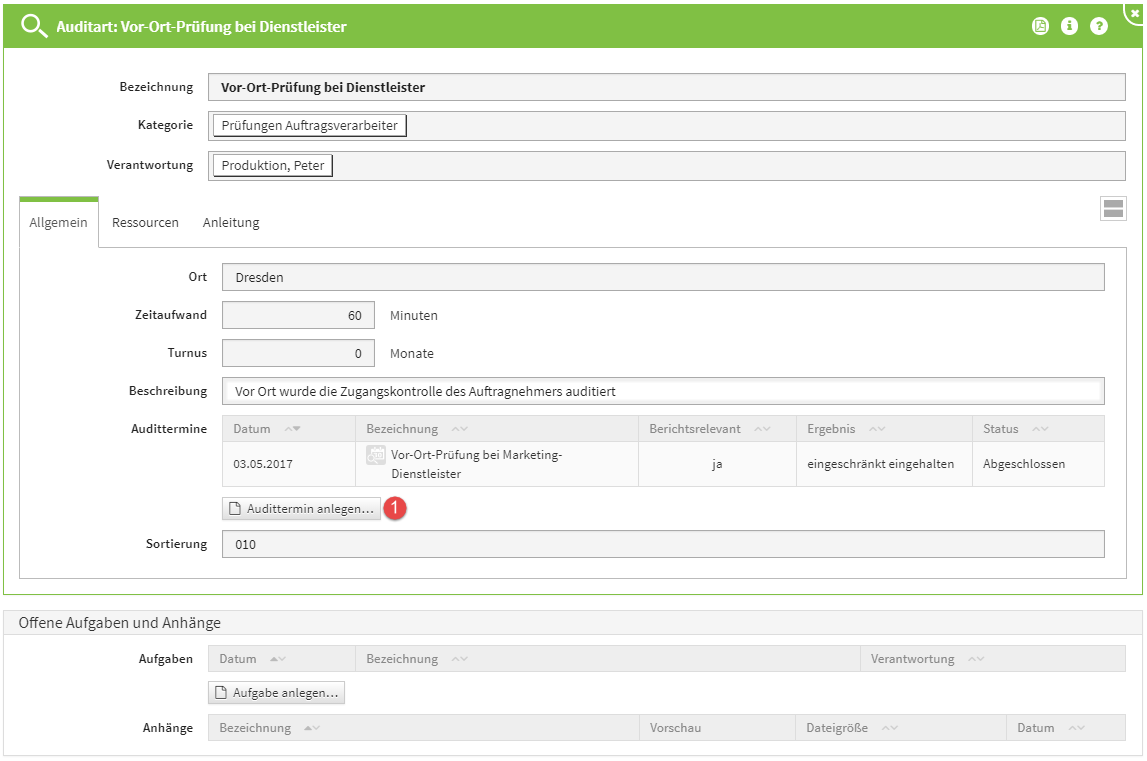
Task: Click calendar icon of Vor-Ort-Prüfung audit entry
Action: click(376, 455)
